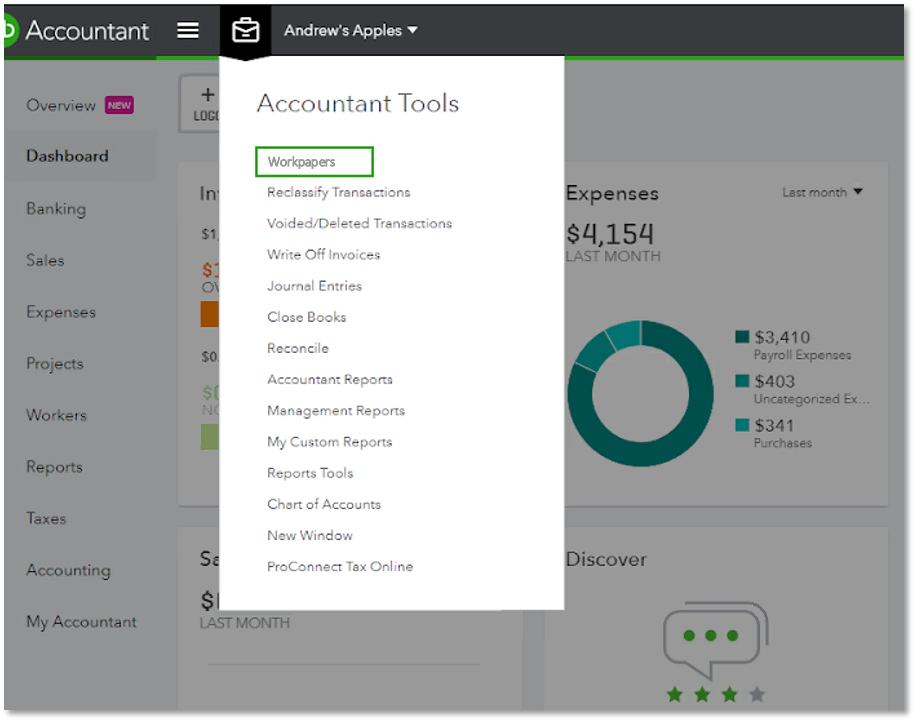Click the $403 Uncategorized expense color swatch
916x722 pixels.
click(742, 381)
